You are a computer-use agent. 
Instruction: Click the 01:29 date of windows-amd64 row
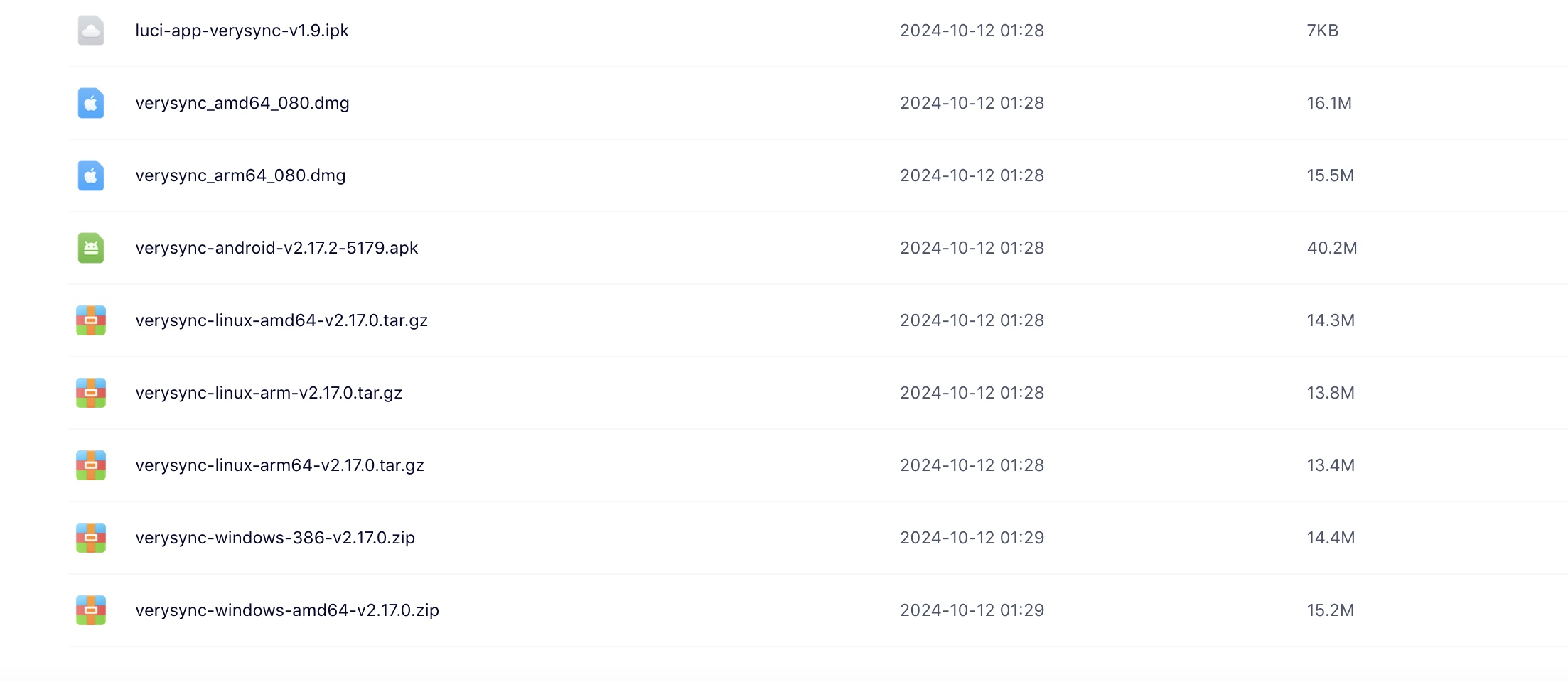pyautogui.click(x=972, y=610)
